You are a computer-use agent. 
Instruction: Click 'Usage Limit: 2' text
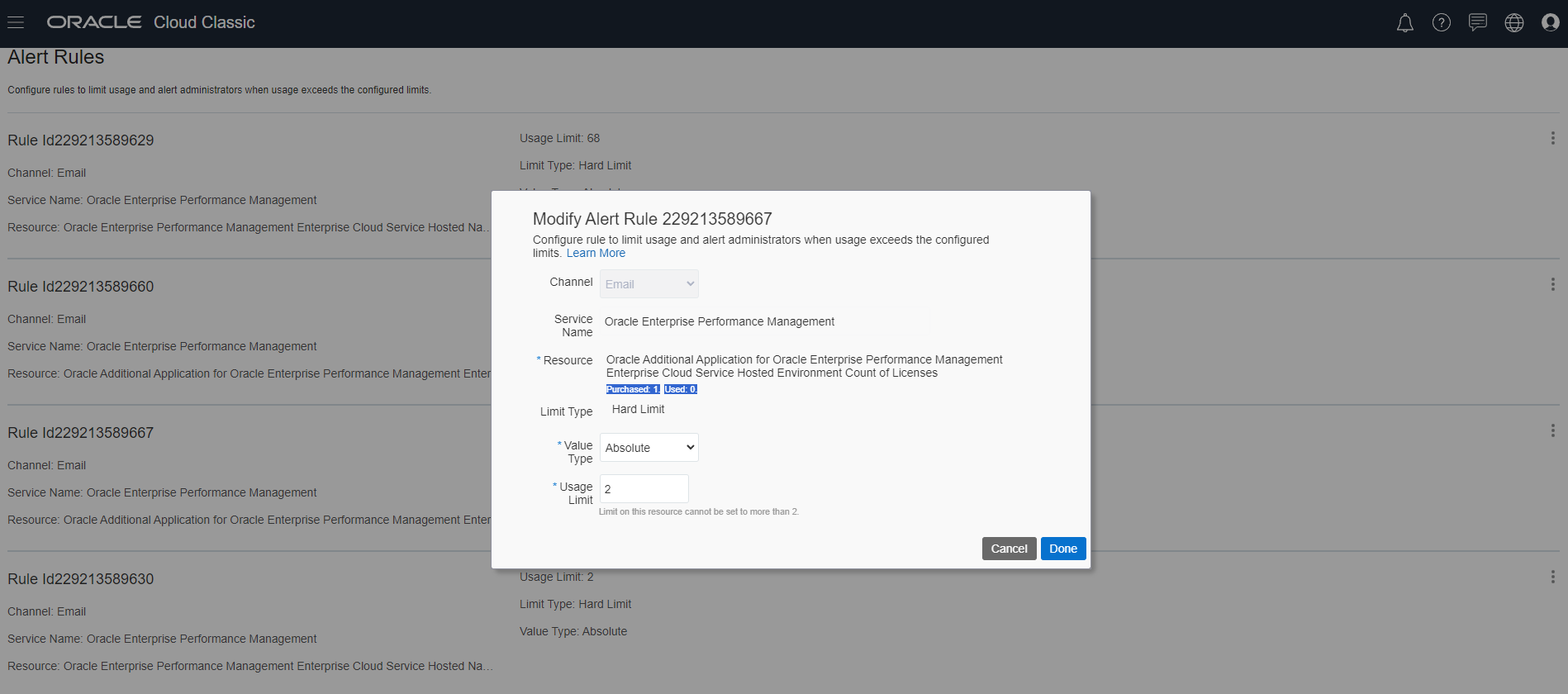tap(557, 577)
